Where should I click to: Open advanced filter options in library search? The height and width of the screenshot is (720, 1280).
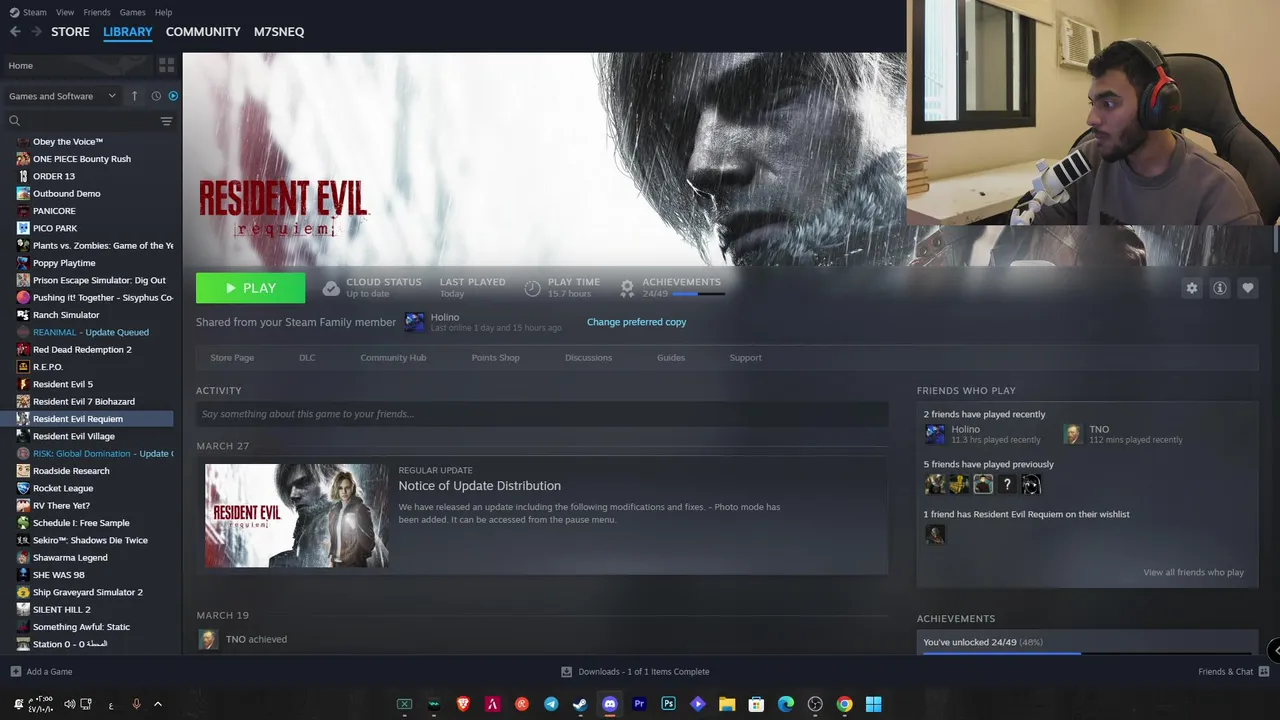tap(166, 121)
